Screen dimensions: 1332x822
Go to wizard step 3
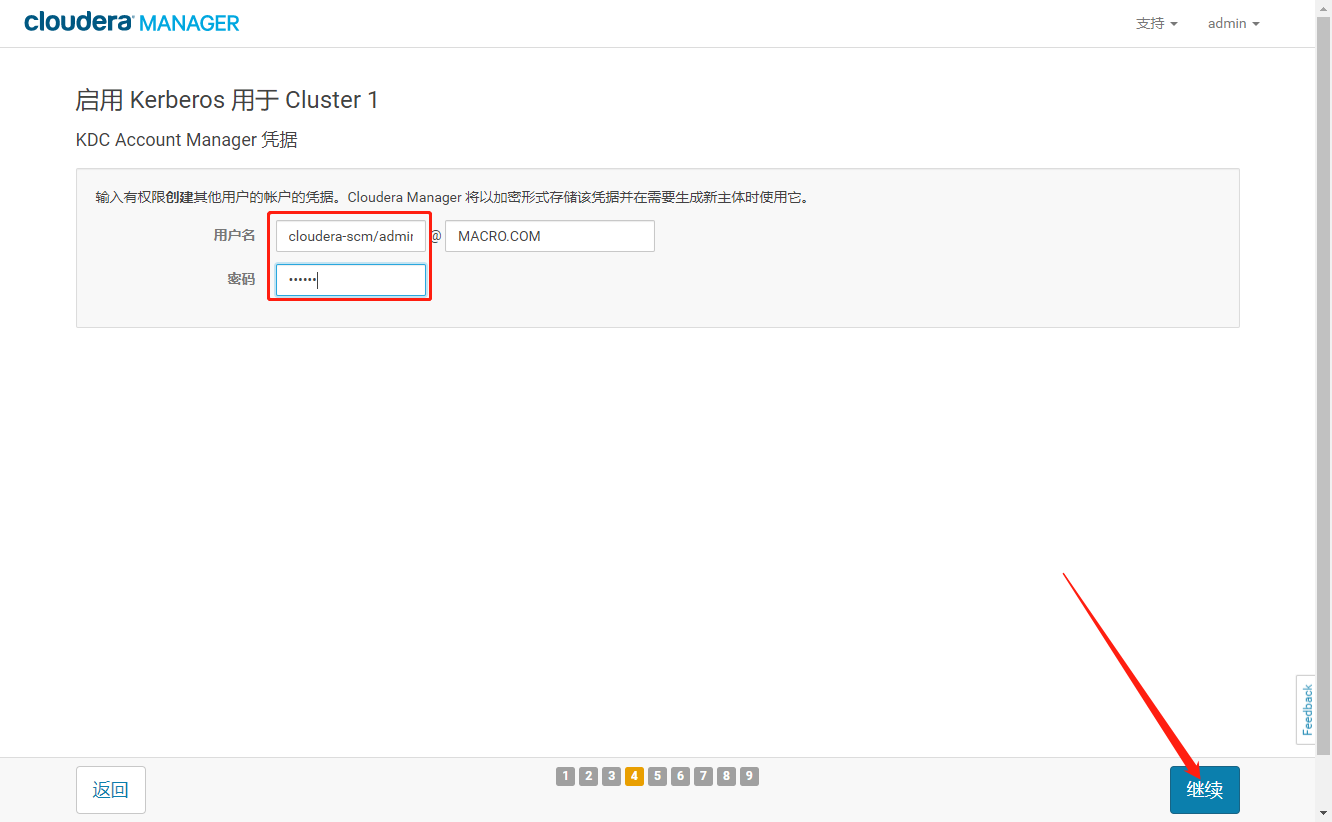[x=612, y=776]
